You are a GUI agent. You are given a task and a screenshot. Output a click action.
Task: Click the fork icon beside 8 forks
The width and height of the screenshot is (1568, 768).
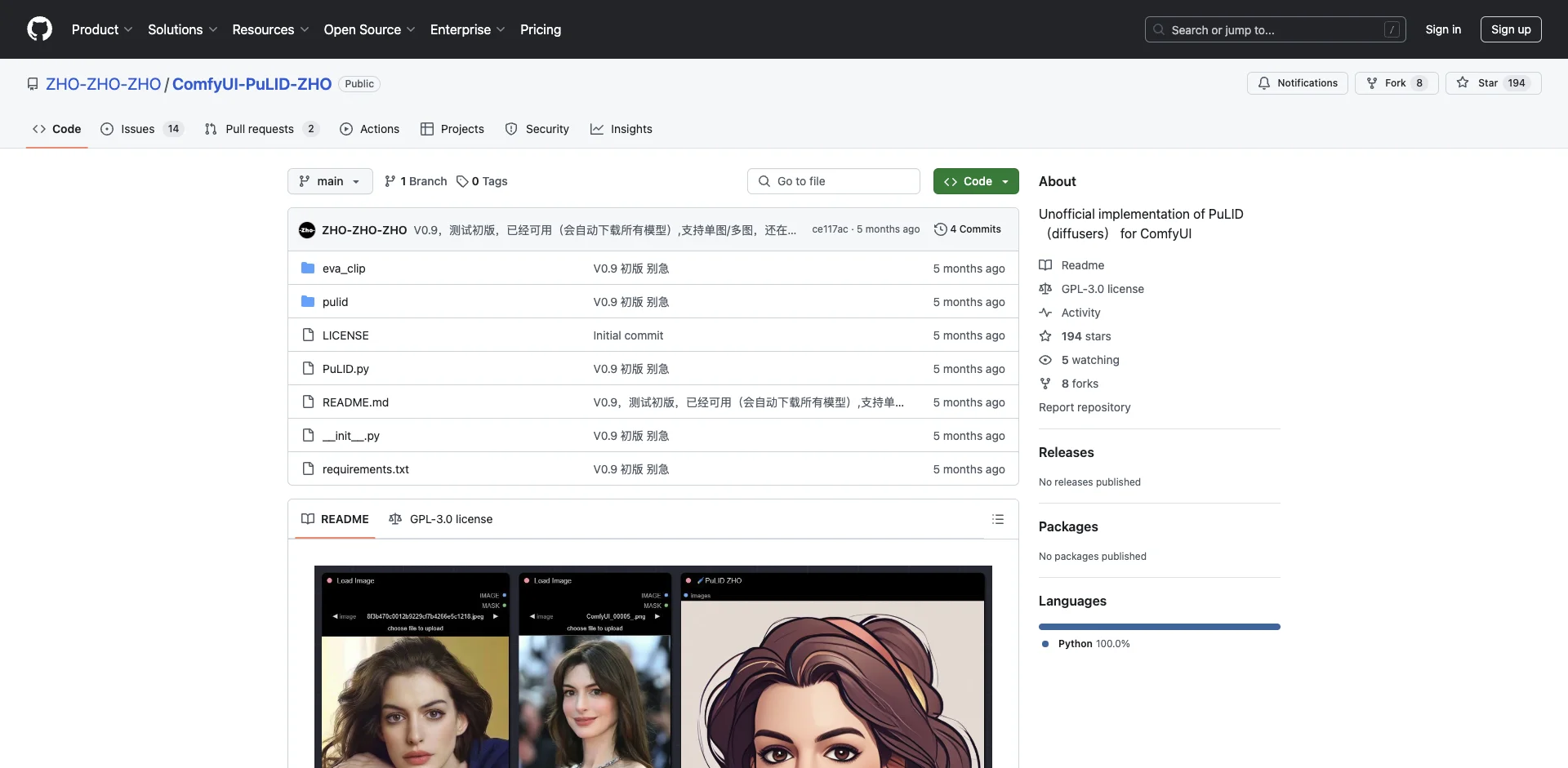[x=1045, y=384]
